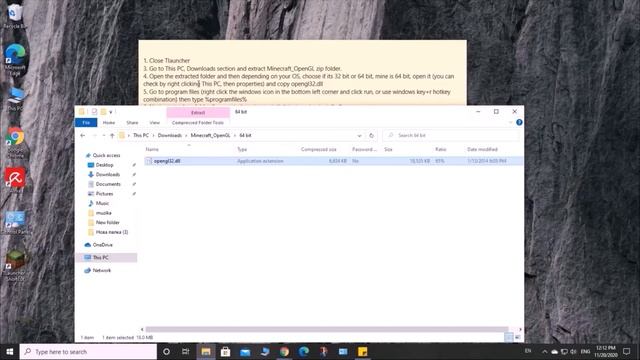Open Music in navigation pane
Screen dimensions: 640x360
102,203
